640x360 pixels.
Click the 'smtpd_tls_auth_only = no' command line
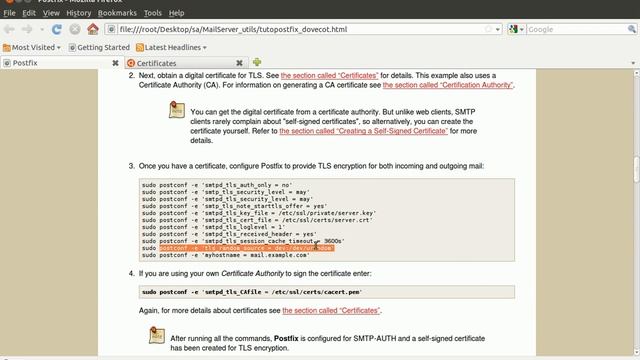(217, 185)
